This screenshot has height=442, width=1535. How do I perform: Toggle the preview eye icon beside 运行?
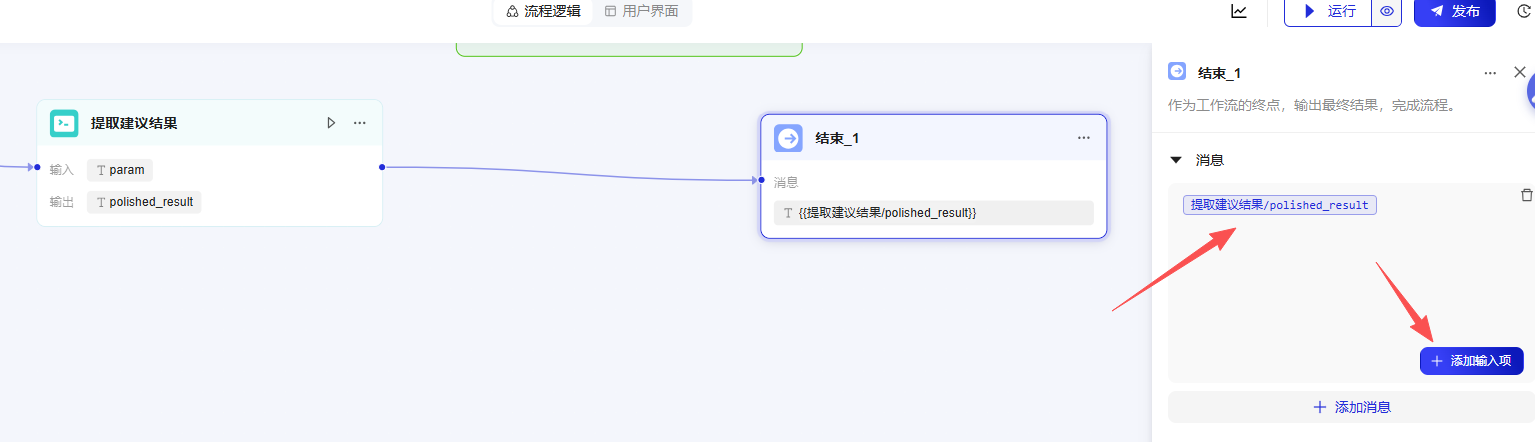tap(1386, 12)
